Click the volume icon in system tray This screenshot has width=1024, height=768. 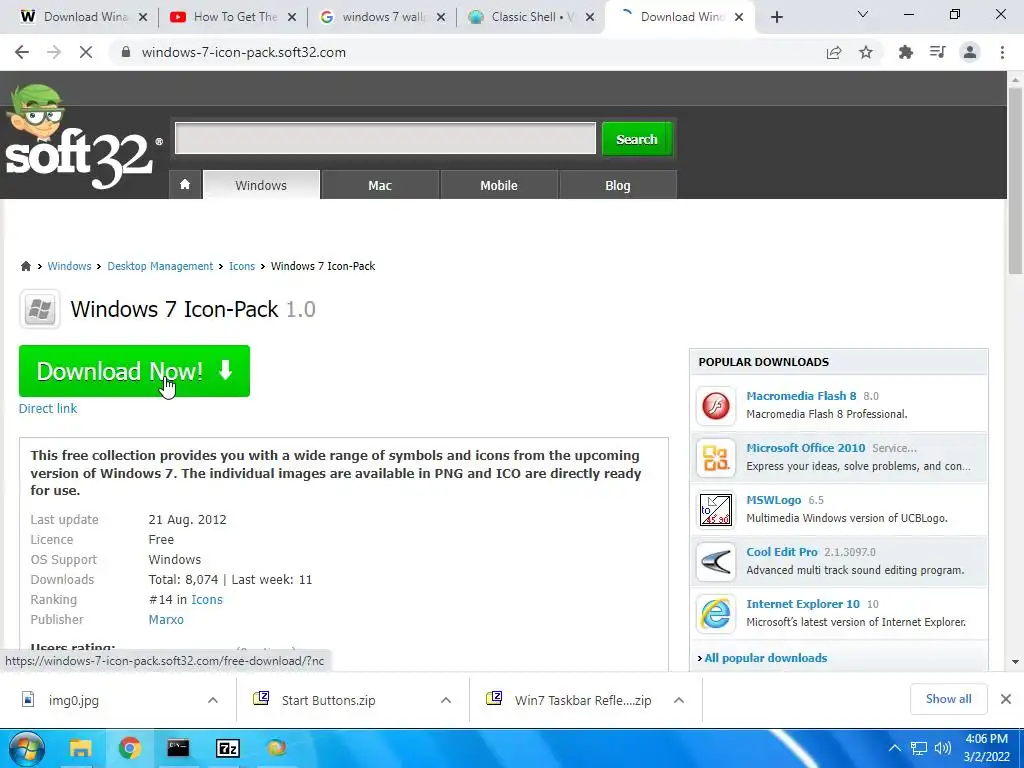942,748
